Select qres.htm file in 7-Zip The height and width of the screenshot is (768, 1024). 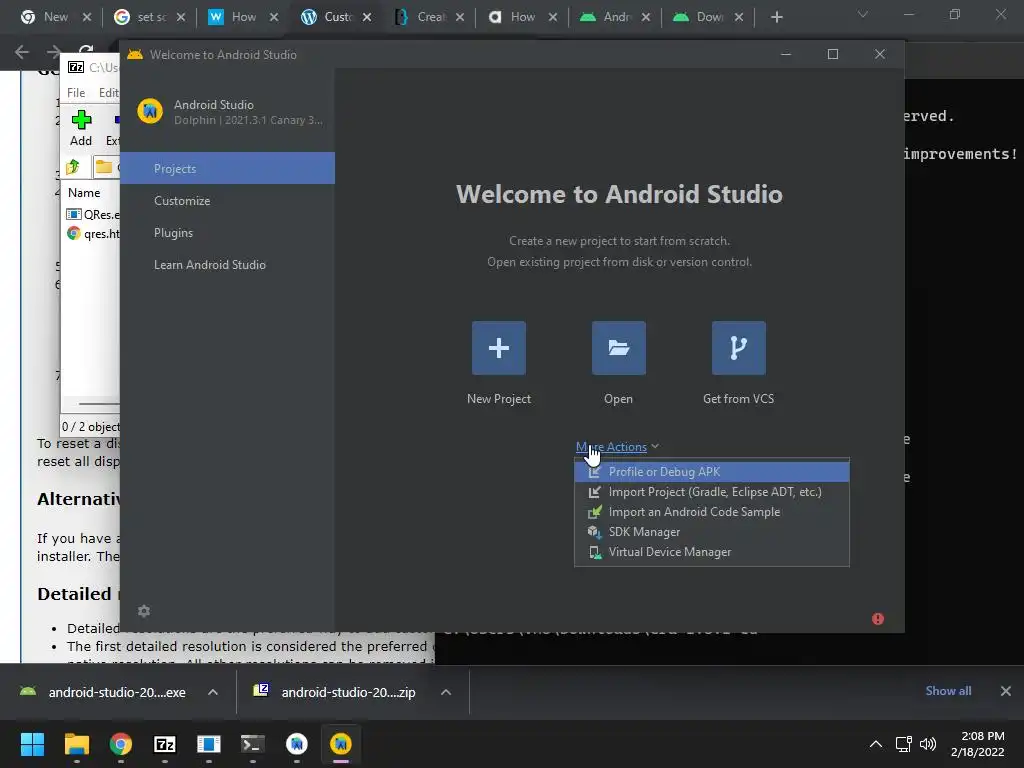[93, 233]
